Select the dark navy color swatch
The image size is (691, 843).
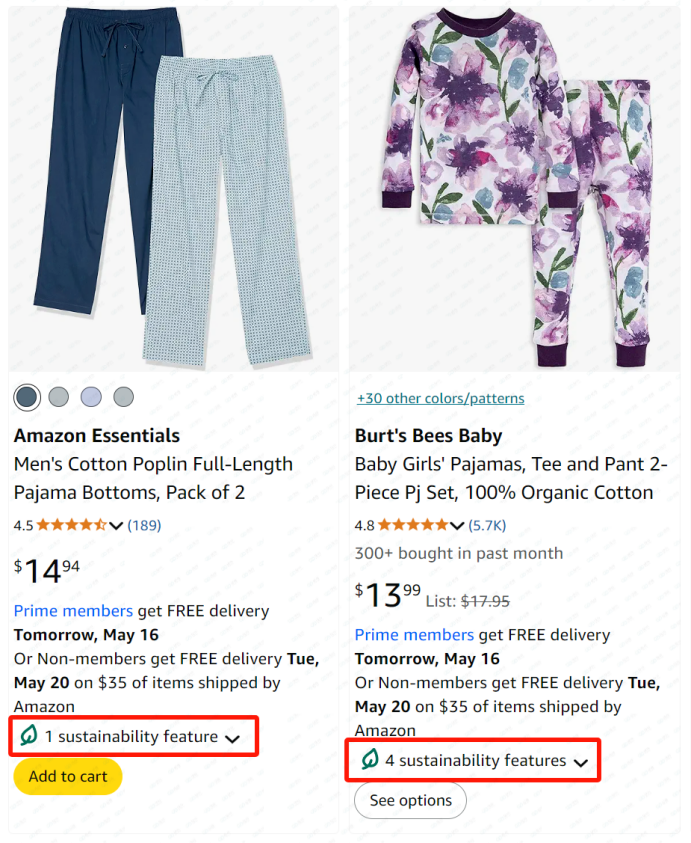click(27, 397)
